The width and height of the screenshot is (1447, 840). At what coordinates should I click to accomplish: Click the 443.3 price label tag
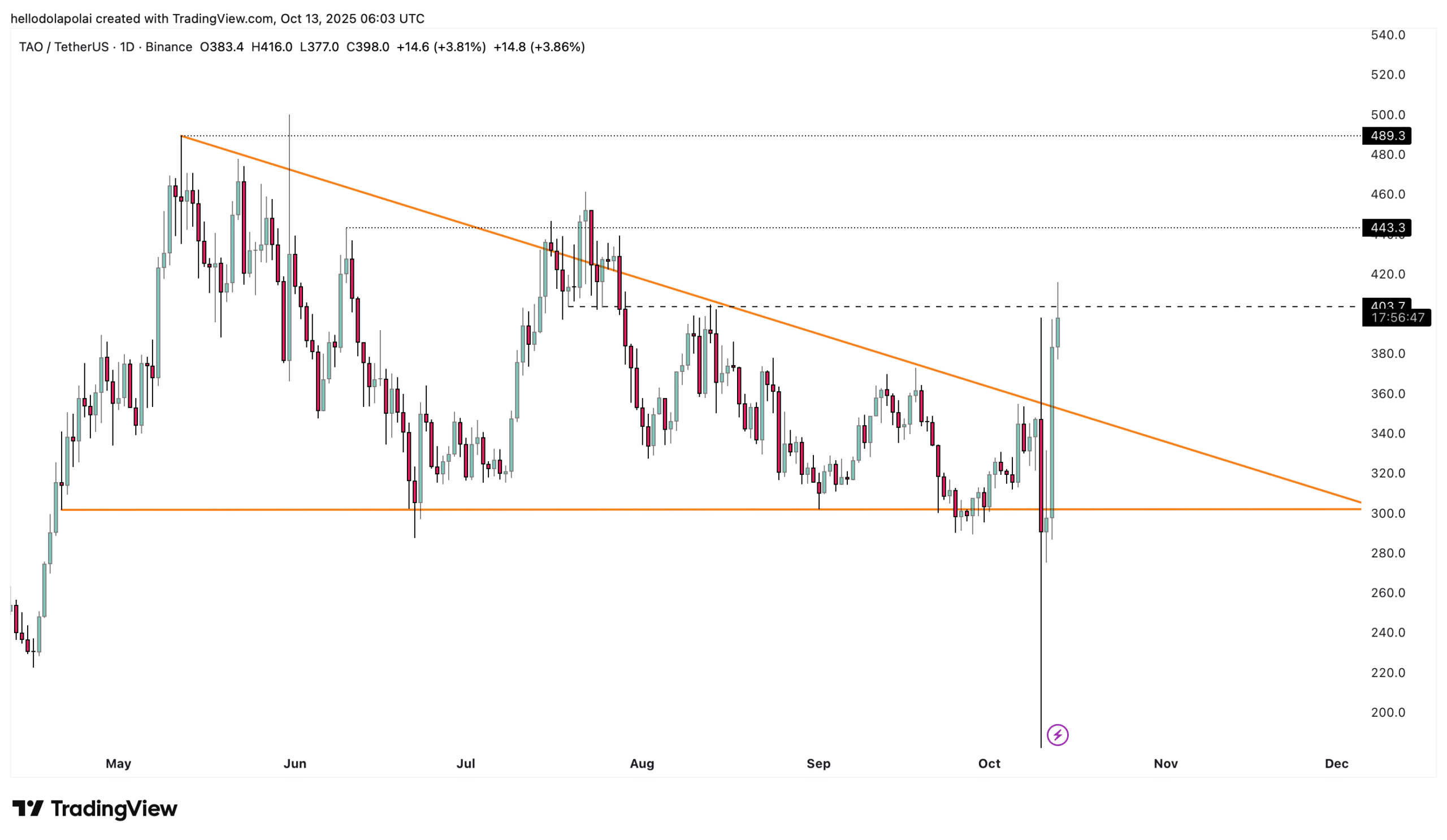point(1386,227)
